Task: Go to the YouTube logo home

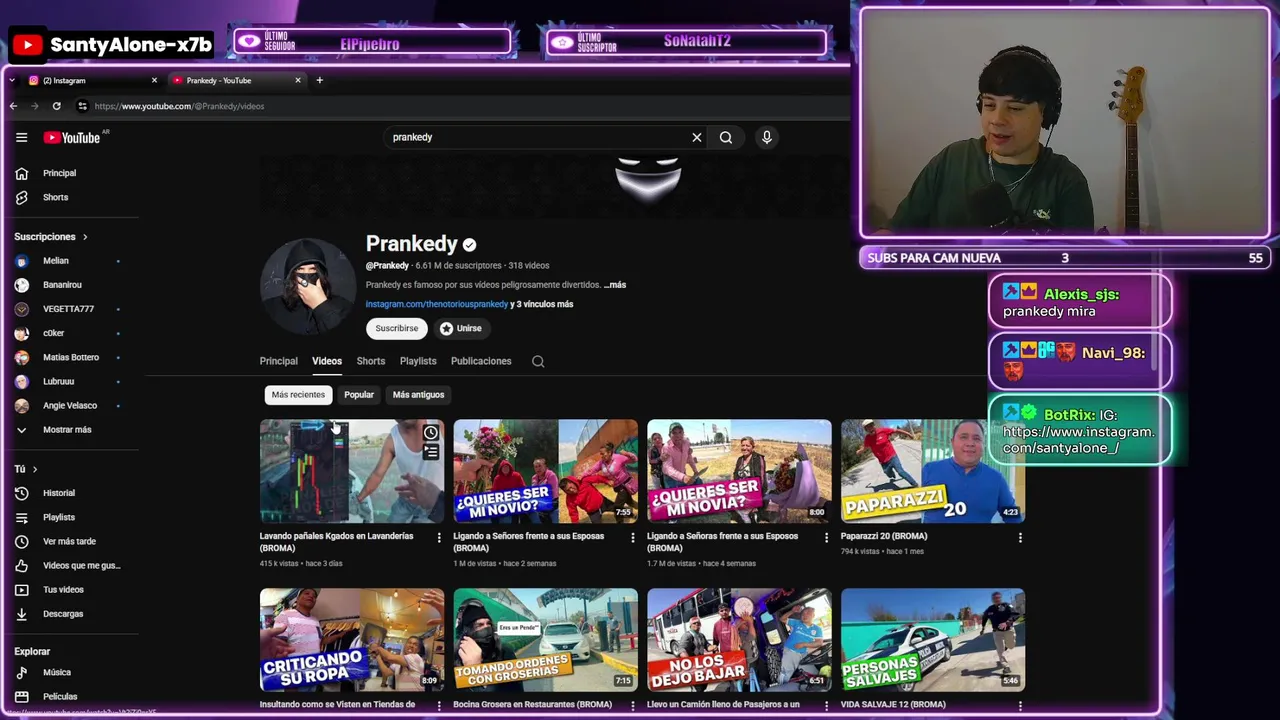Action: tap(72, 137)
